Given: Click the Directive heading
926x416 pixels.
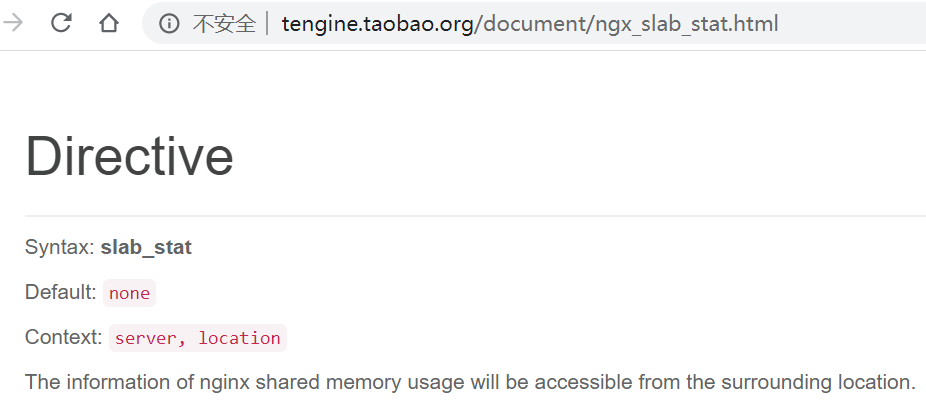Looking at the screenshot, I should coord(129,156).
